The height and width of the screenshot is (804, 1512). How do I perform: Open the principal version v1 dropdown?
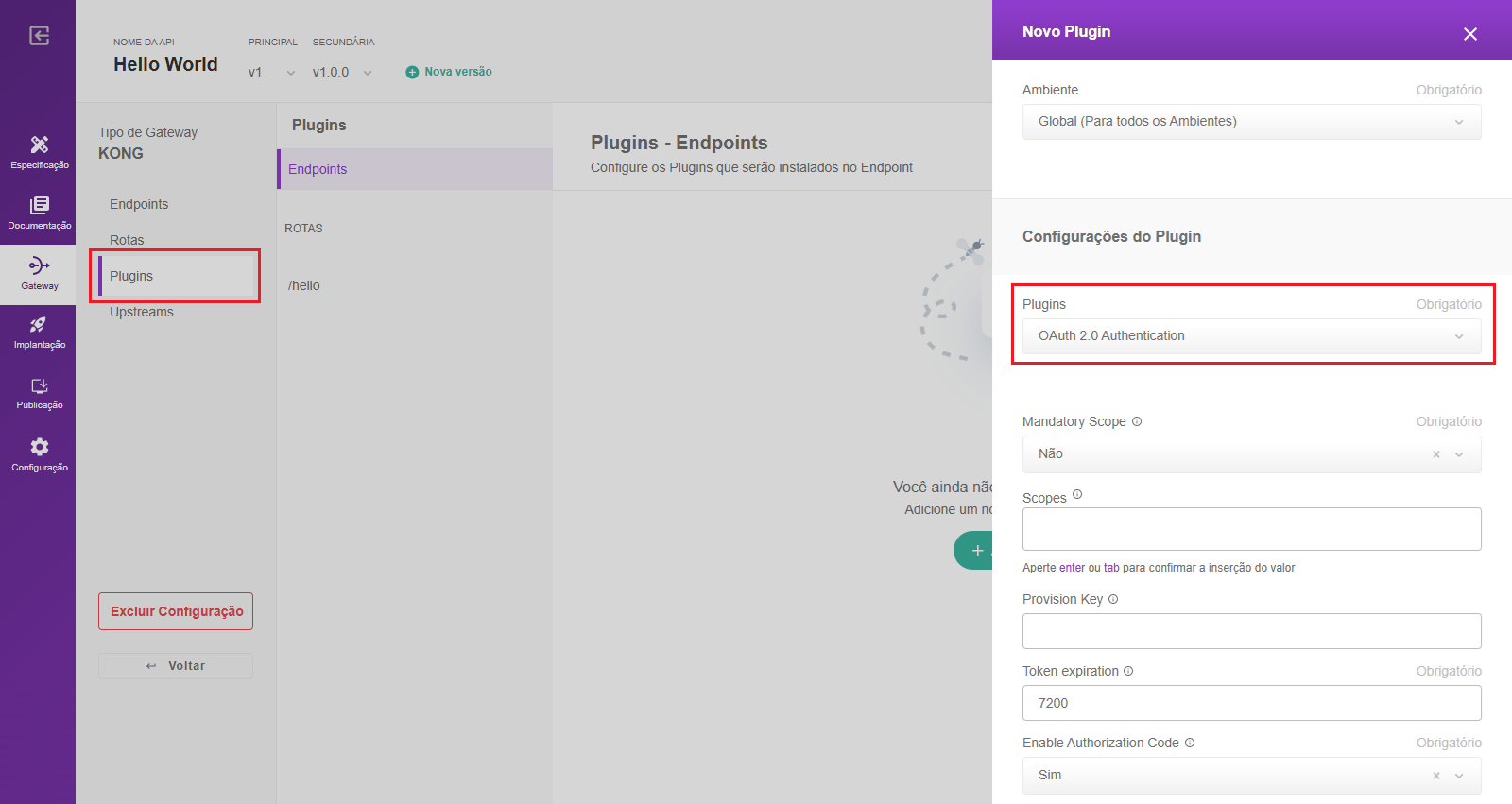[x=272, y=73]
